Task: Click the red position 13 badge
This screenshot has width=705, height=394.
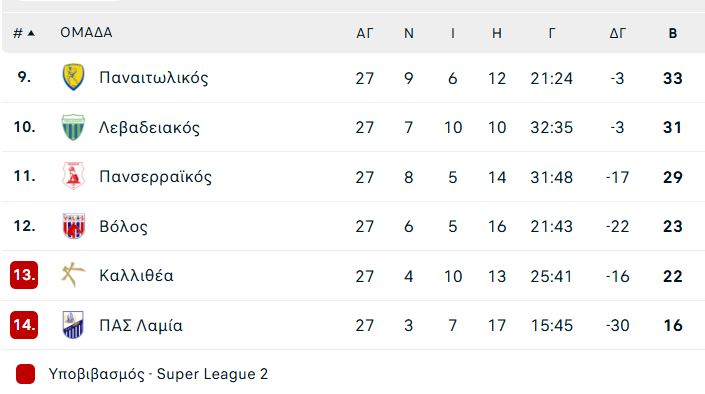Action: click(x=24, y=275)
